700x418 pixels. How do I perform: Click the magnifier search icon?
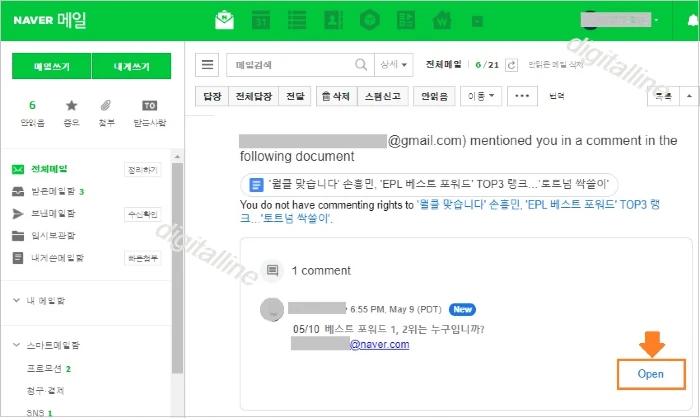coord(361,65)
